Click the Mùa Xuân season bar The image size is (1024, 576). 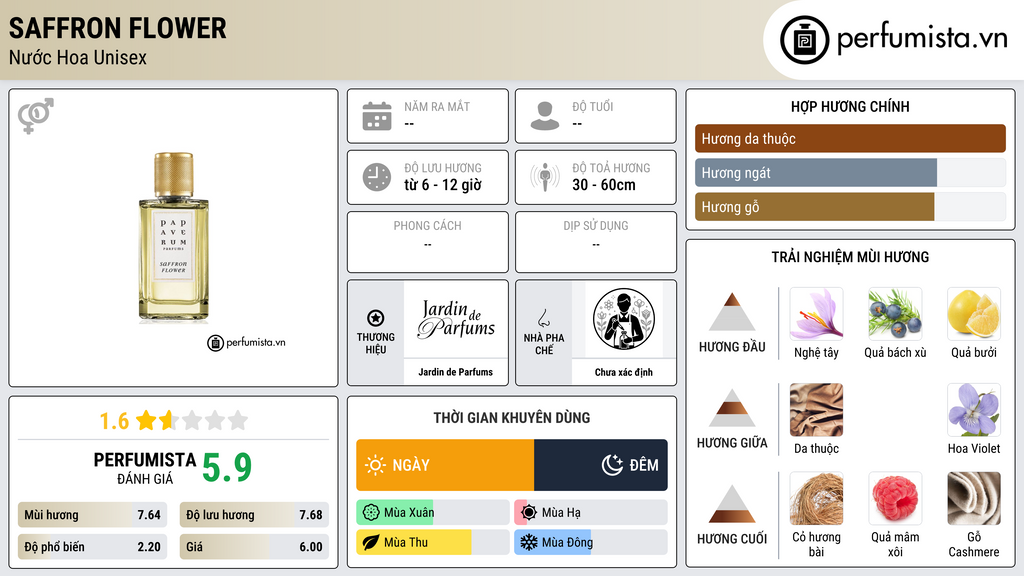(x=433, y=513)
